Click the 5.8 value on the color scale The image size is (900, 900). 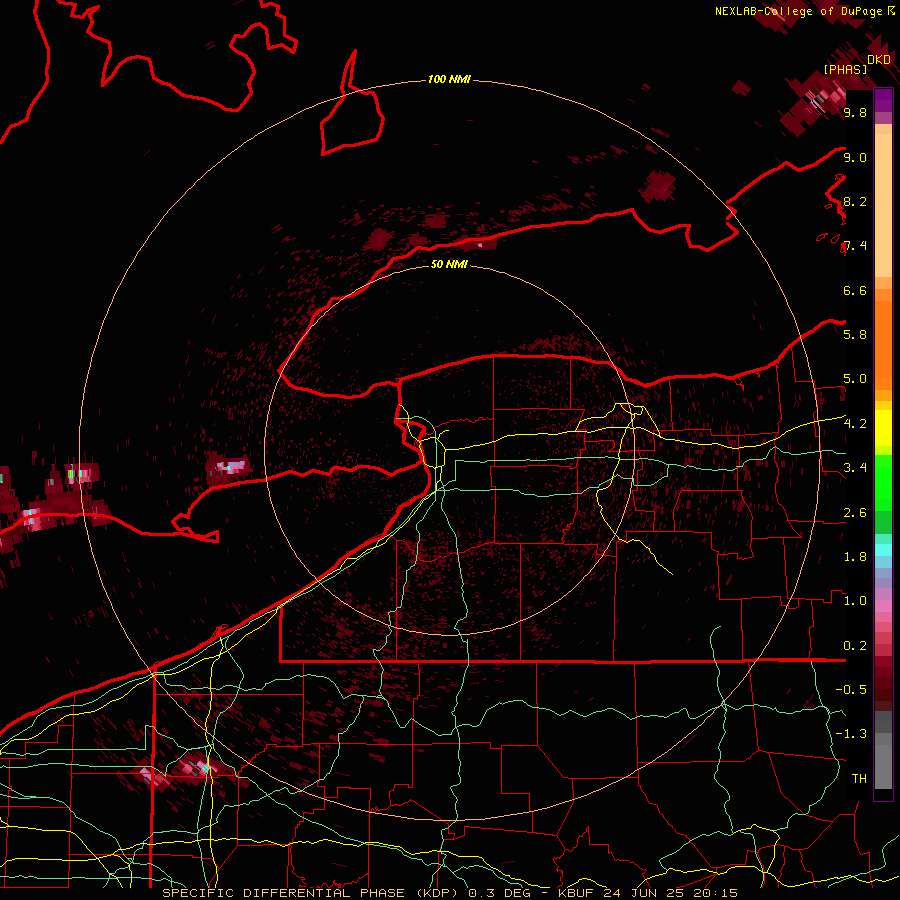855,335
